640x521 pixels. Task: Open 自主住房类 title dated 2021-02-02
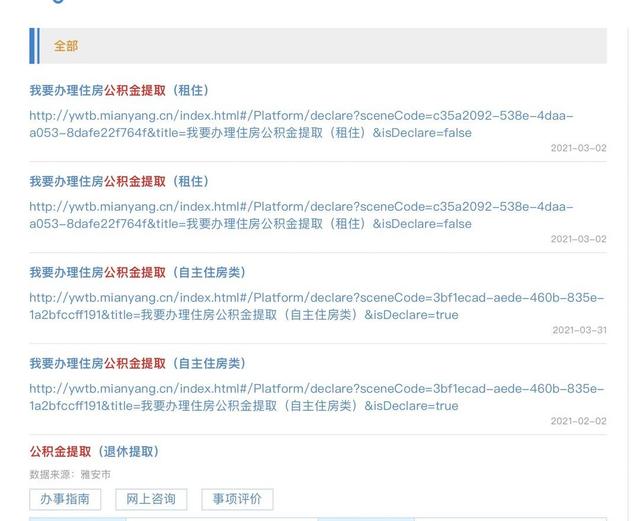[138, 363]
